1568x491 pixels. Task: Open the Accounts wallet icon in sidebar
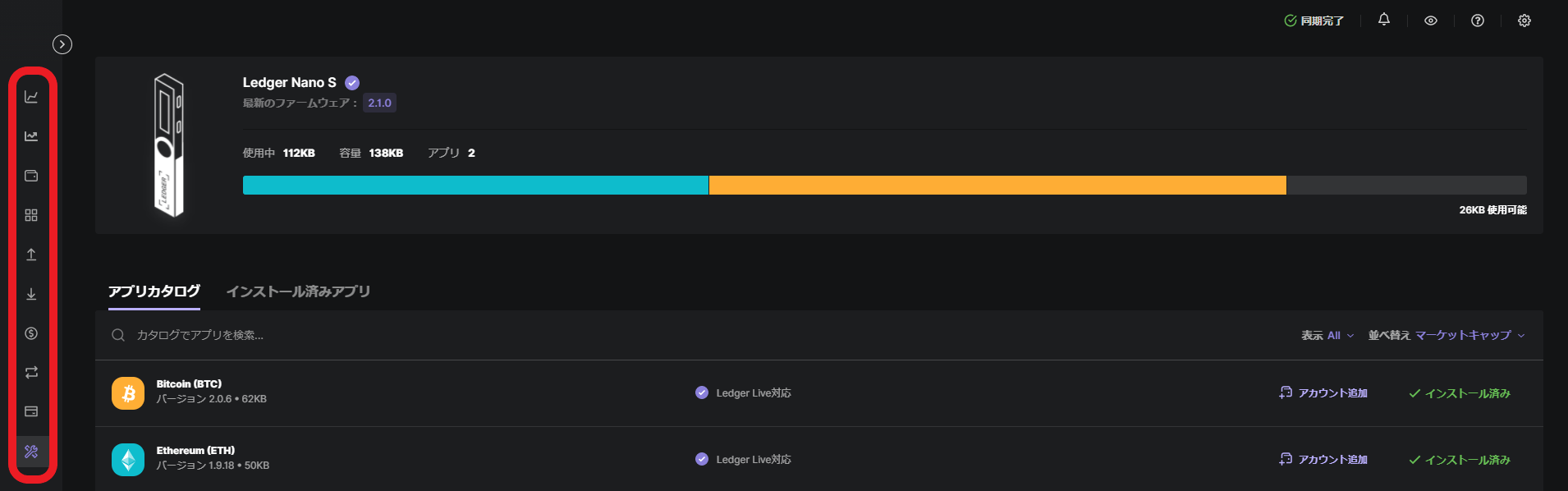click(x=31, y=176)
